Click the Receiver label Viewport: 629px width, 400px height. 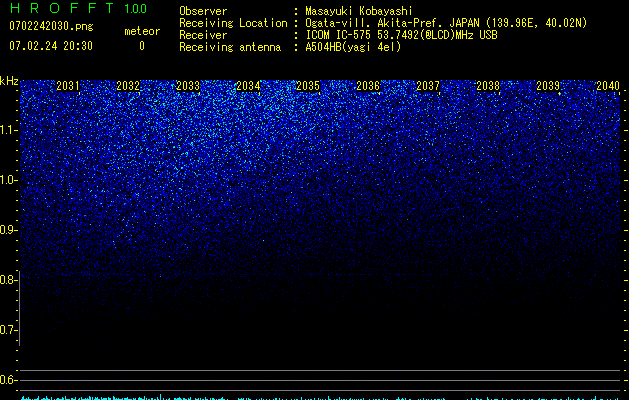203,35
